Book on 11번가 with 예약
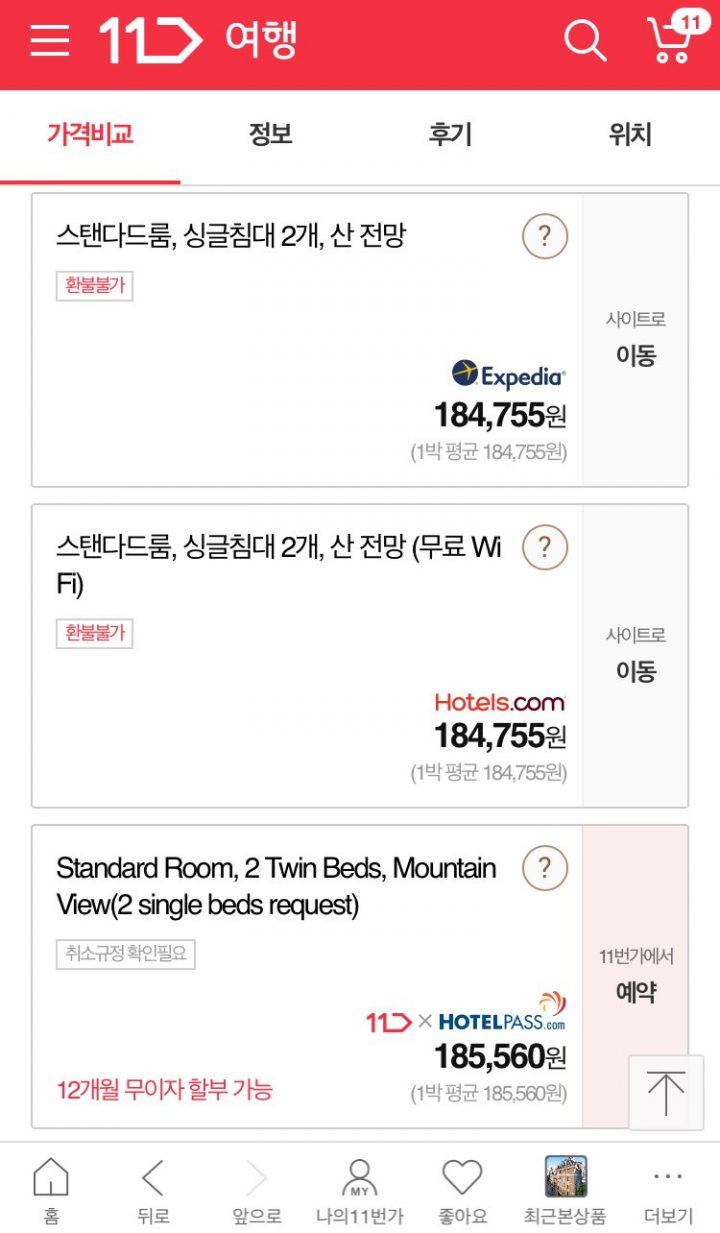 (635, 977)
